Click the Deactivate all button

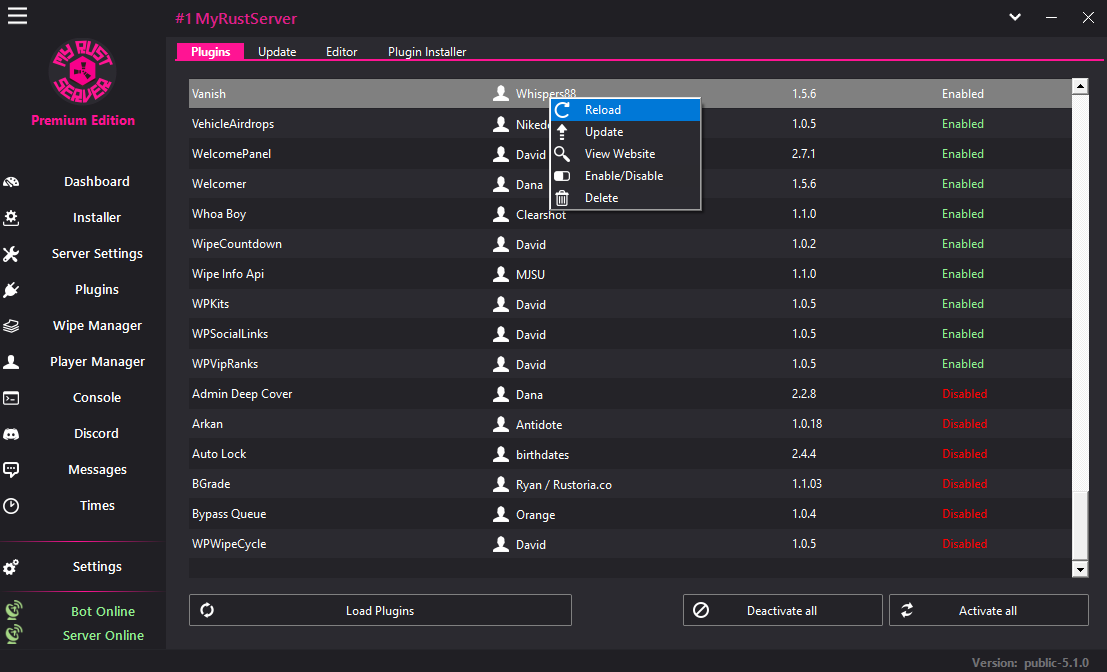pos(782,610)
